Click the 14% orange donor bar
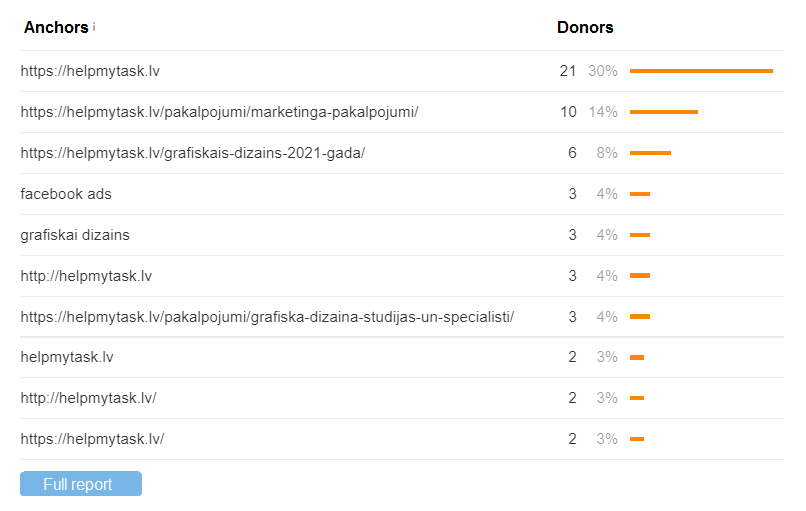The height and width of the screenshot is (511, 806). (663, 112)
